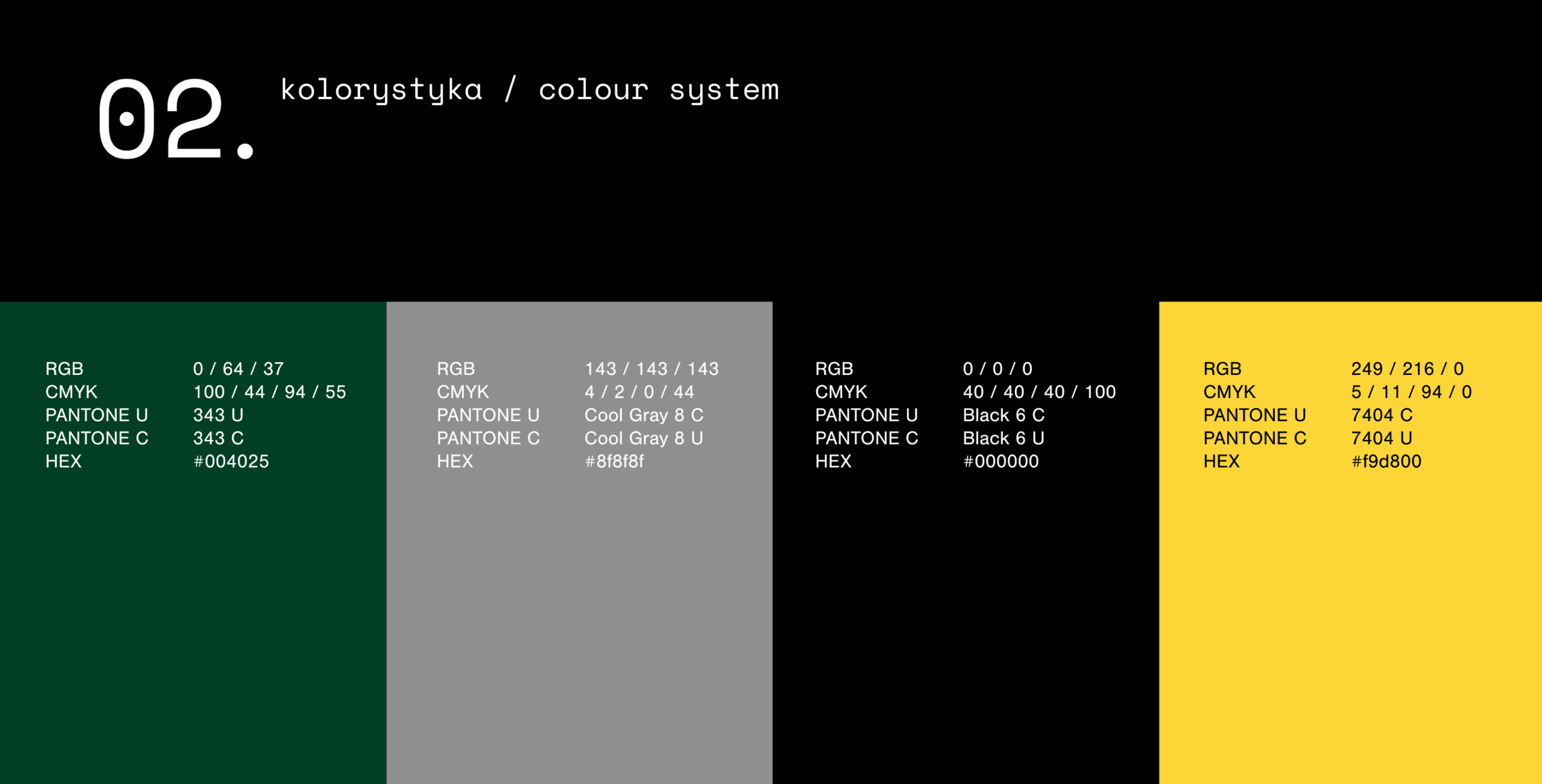This screenshot has height=784, width=1542.
Task: Click the '343 U' Pantone value
Action: (x=218, y=415)
